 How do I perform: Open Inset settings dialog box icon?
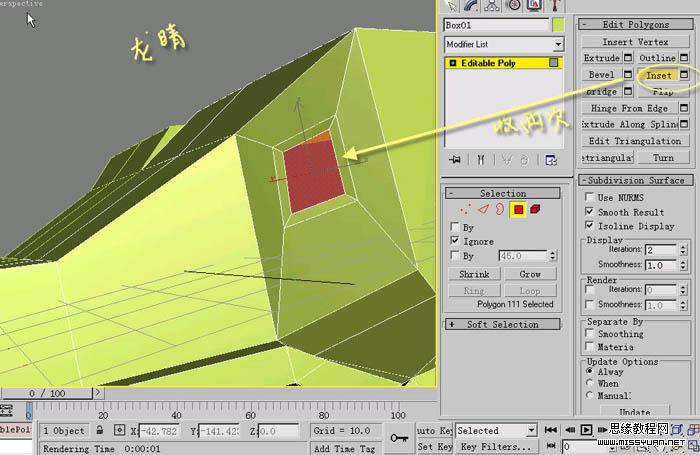(684, 75)
